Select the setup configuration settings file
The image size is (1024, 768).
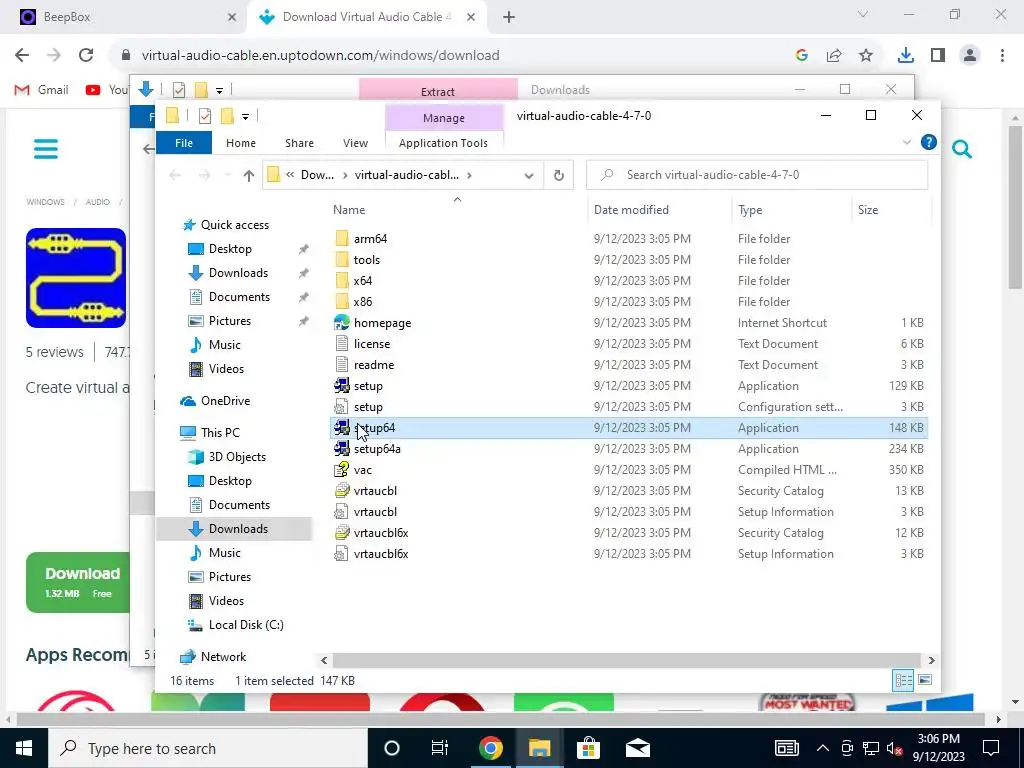click(368, 406)
